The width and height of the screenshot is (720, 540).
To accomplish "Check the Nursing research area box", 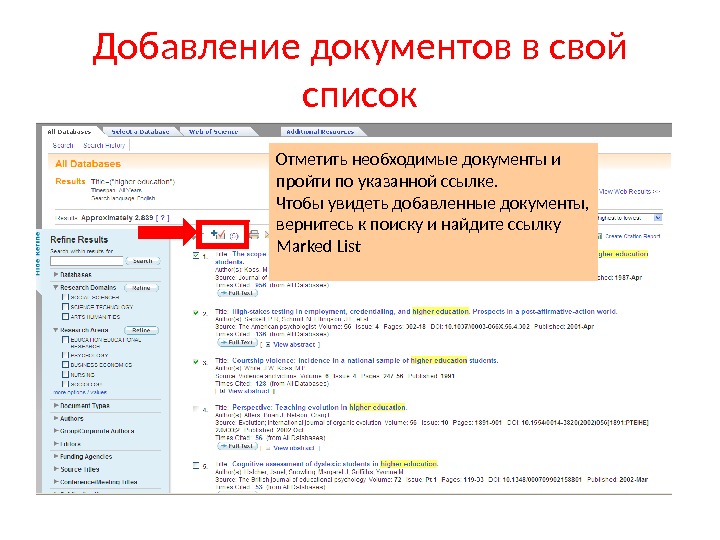I will click(65, 374).
